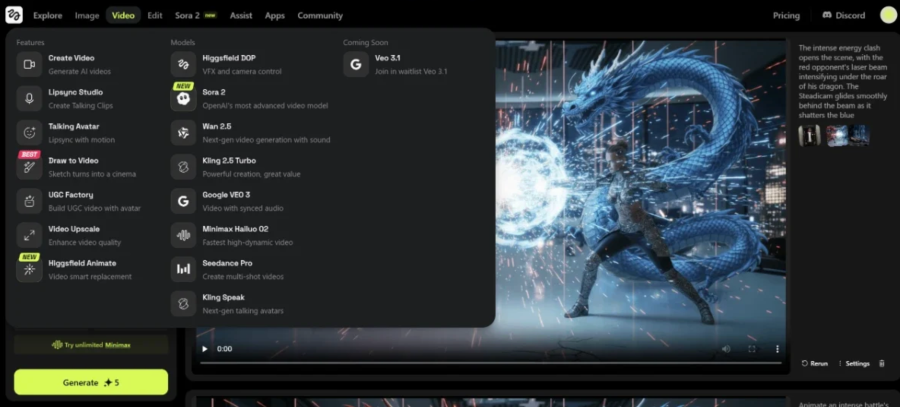This screenshot has height=407, width=900.
Task: Open the Pricing page
Action: [786, 15]
